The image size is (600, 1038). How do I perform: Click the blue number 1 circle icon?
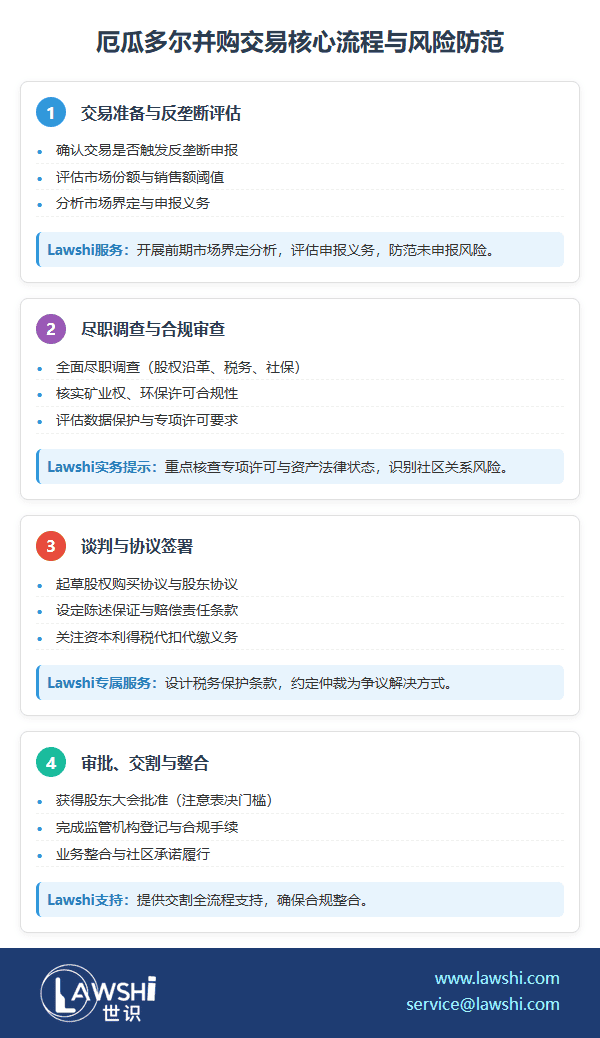pyautogui.click(x=51, y=113)
